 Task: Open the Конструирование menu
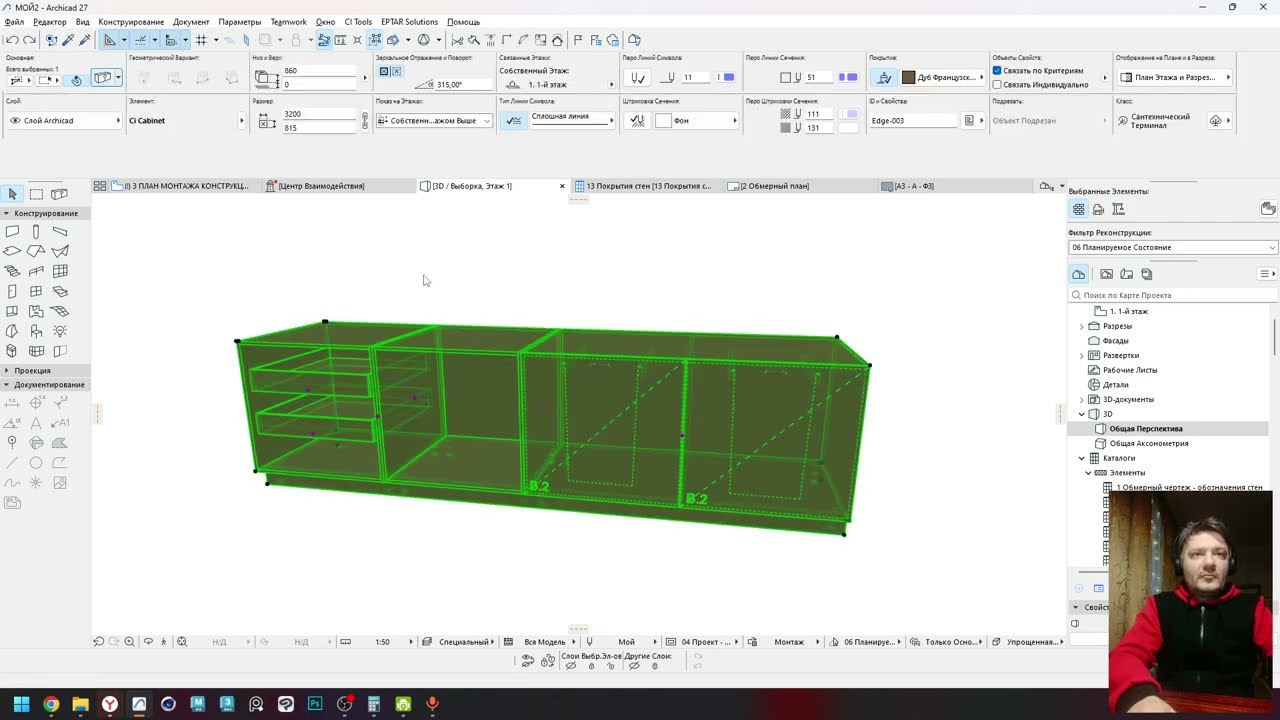pyautogui.click(x=131, y=22)
